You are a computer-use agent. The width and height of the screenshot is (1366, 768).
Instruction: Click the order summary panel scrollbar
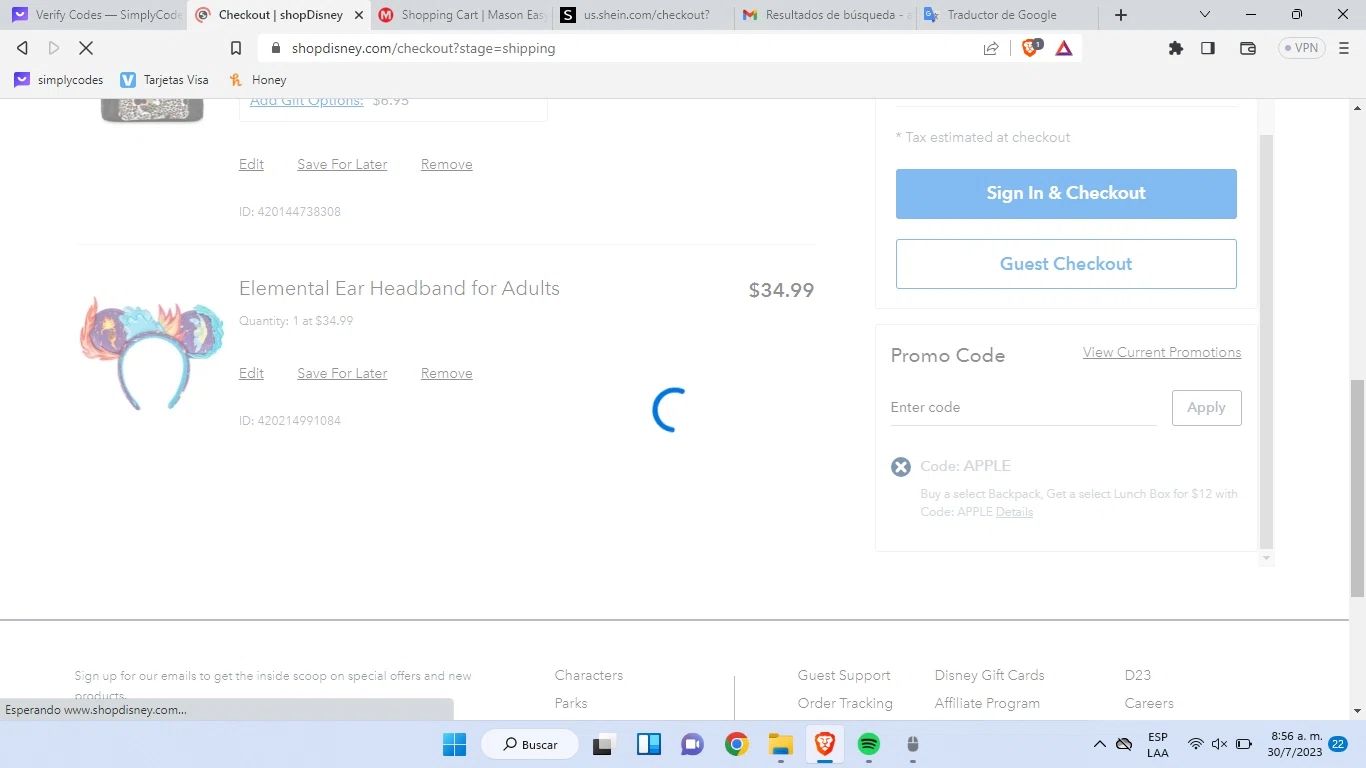click(1267, 341)
